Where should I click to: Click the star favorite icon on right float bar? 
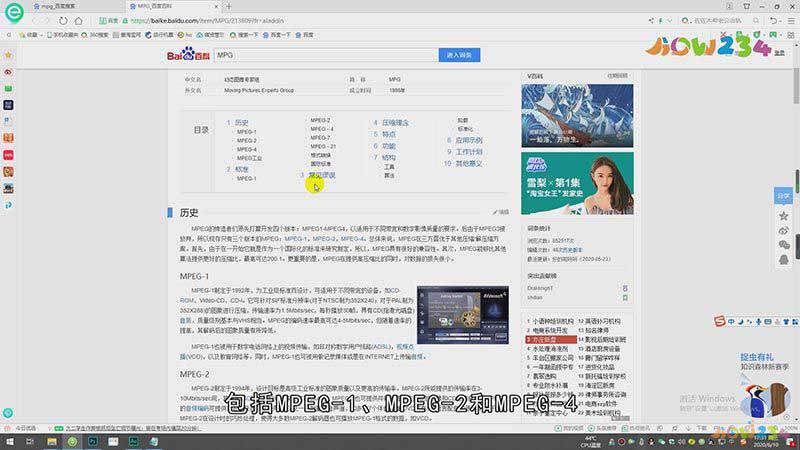click(784, 216)
